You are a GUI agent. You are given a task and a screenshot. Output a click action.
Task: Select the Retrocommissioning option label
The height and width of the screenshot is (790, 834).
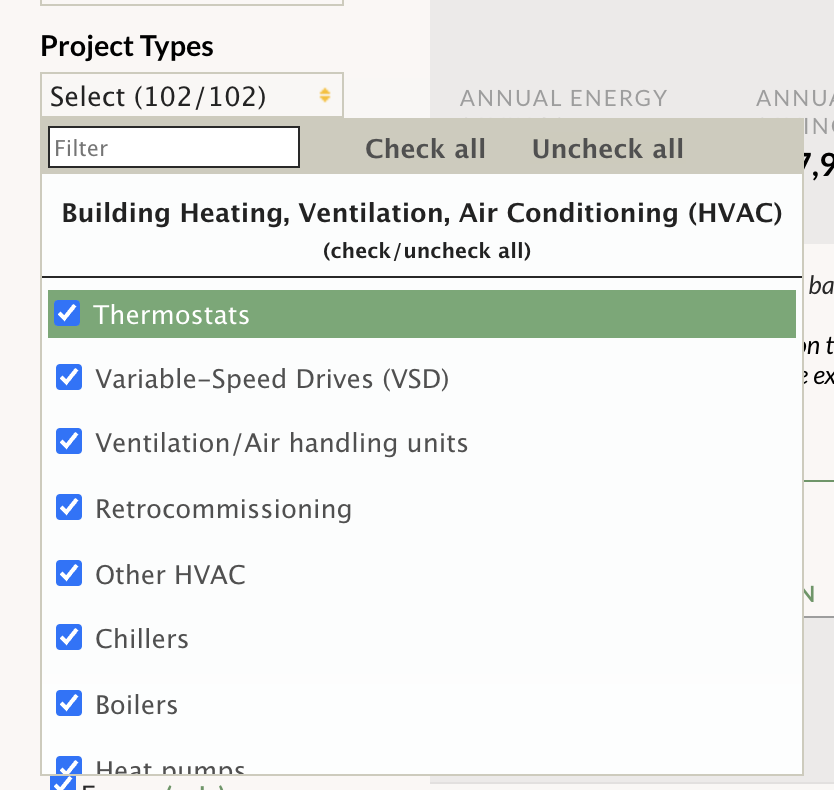(x=223, y=509)
